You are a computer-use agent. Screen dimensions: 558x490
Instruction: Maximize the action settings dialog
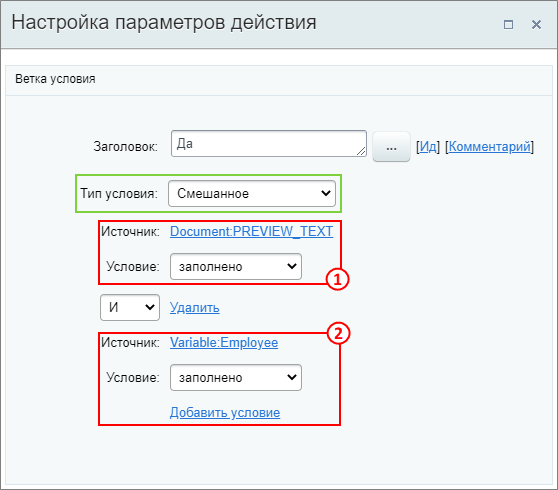pyautogui.click(x=508, y=25)
